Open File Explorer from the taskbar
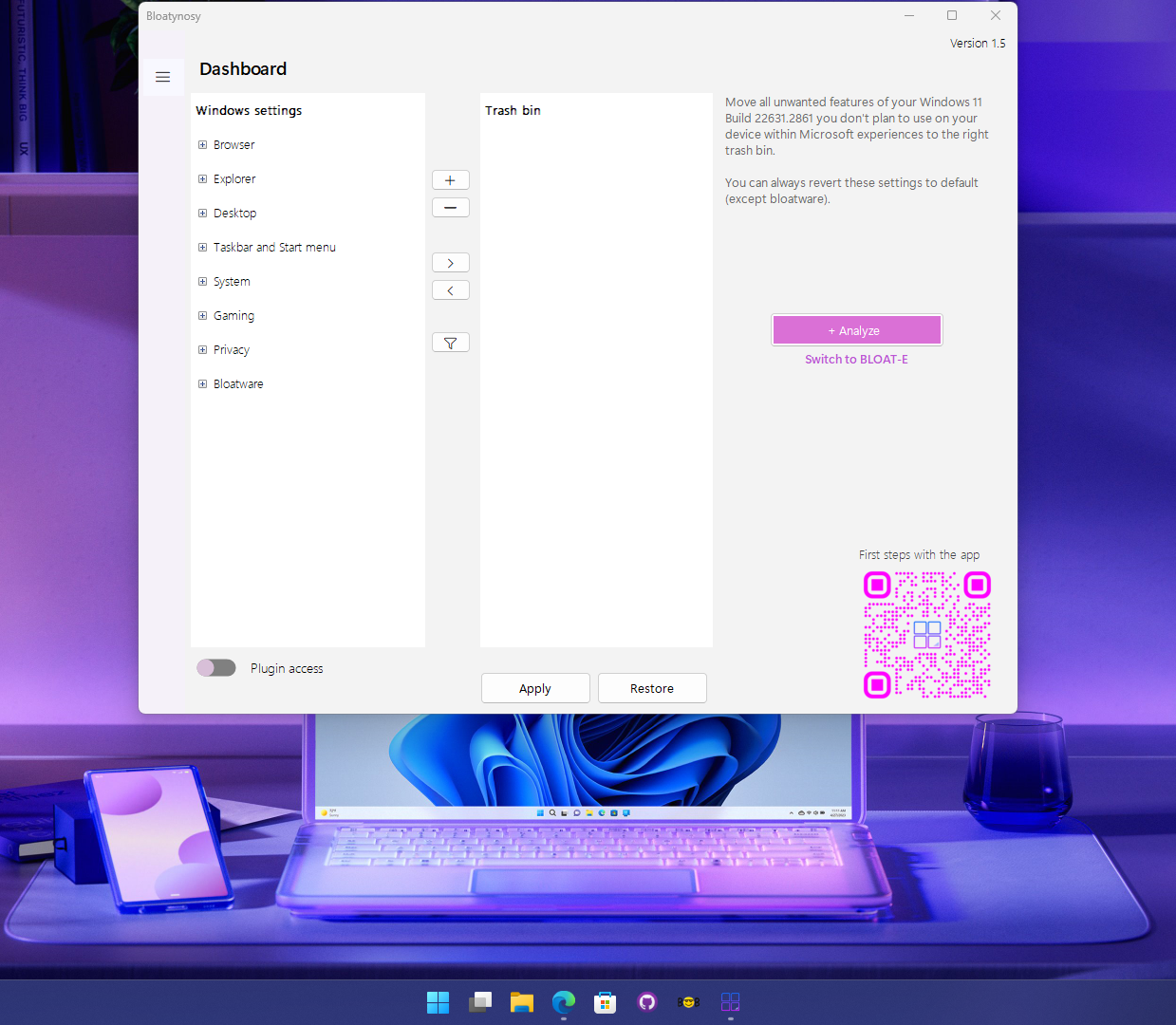 [x=522, y=1002]
